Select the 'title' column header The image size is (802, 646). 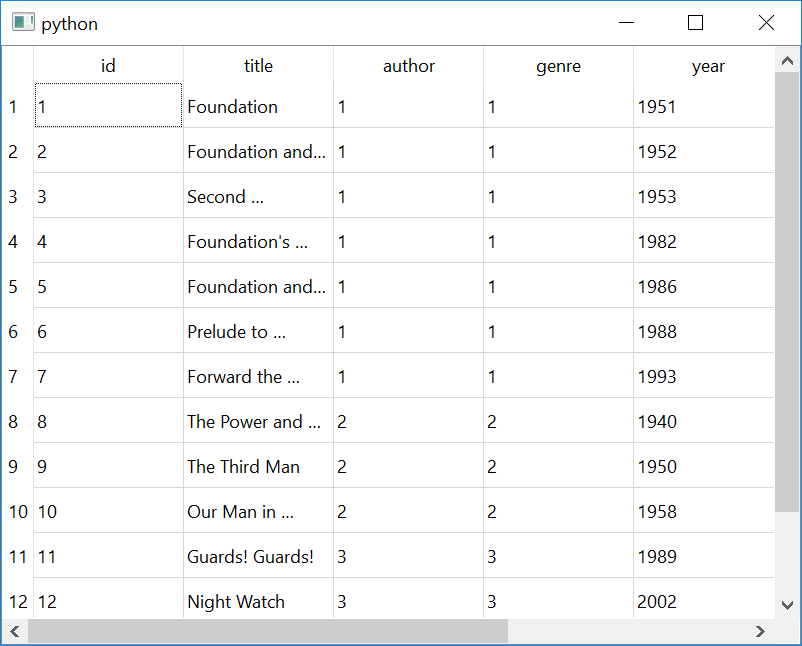tap(258, 66)
